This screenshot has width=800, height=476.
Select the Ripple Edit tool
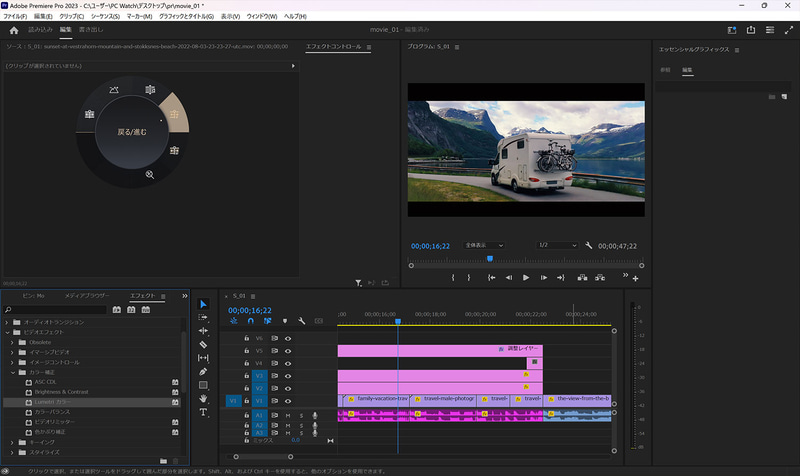pyautogui.click(x=204, y=330)
